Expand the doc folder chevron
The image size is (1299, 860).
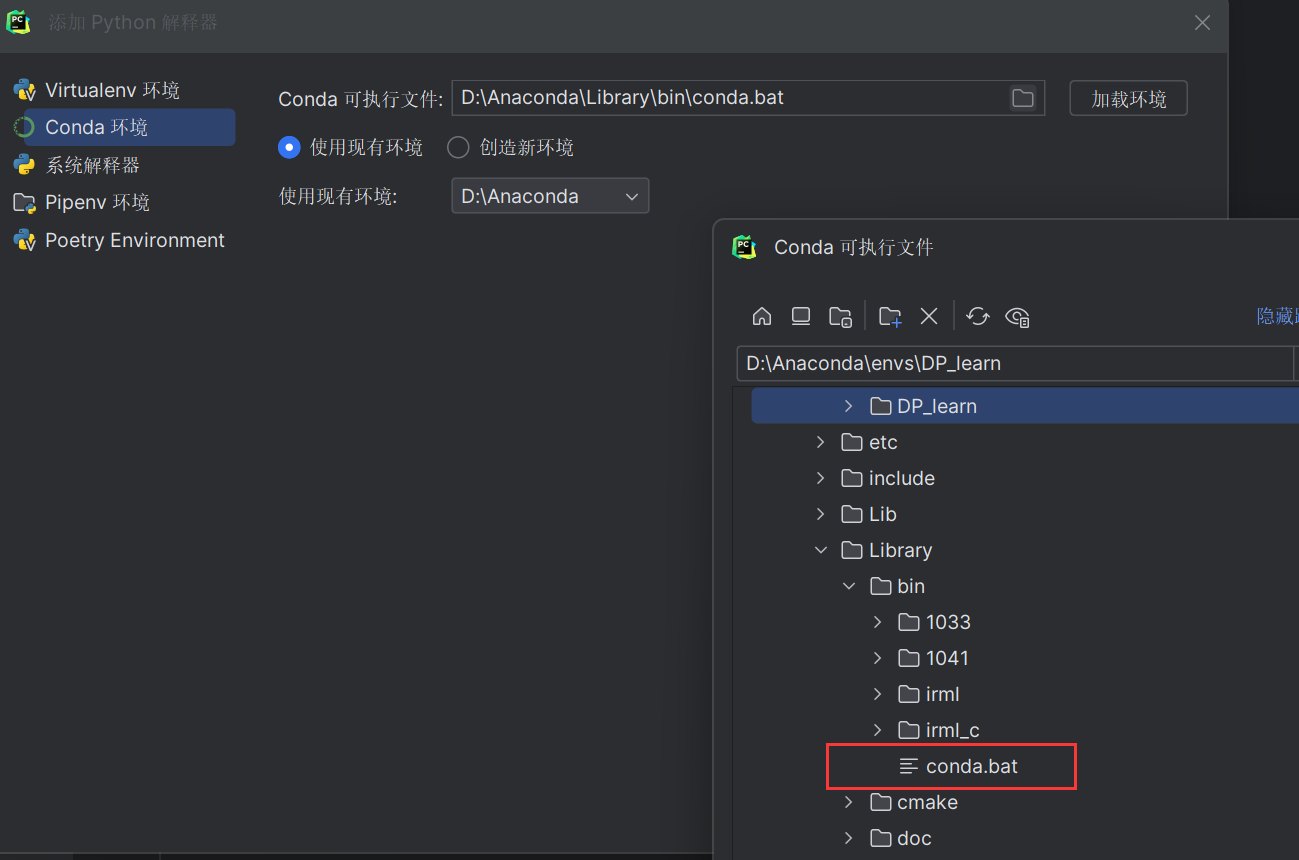849,838
